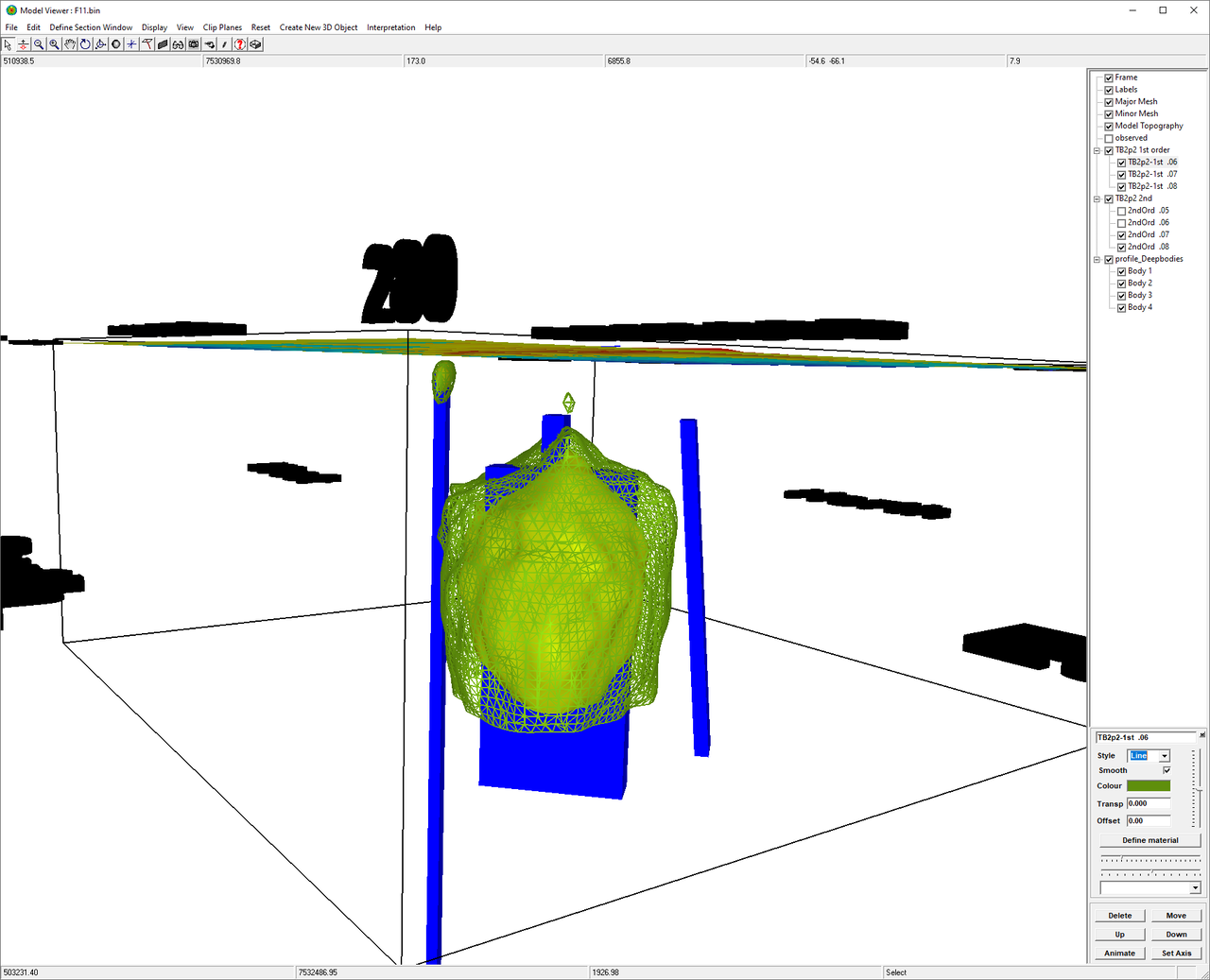
Task: Select the hand pan tool
Action: (70, 44)
